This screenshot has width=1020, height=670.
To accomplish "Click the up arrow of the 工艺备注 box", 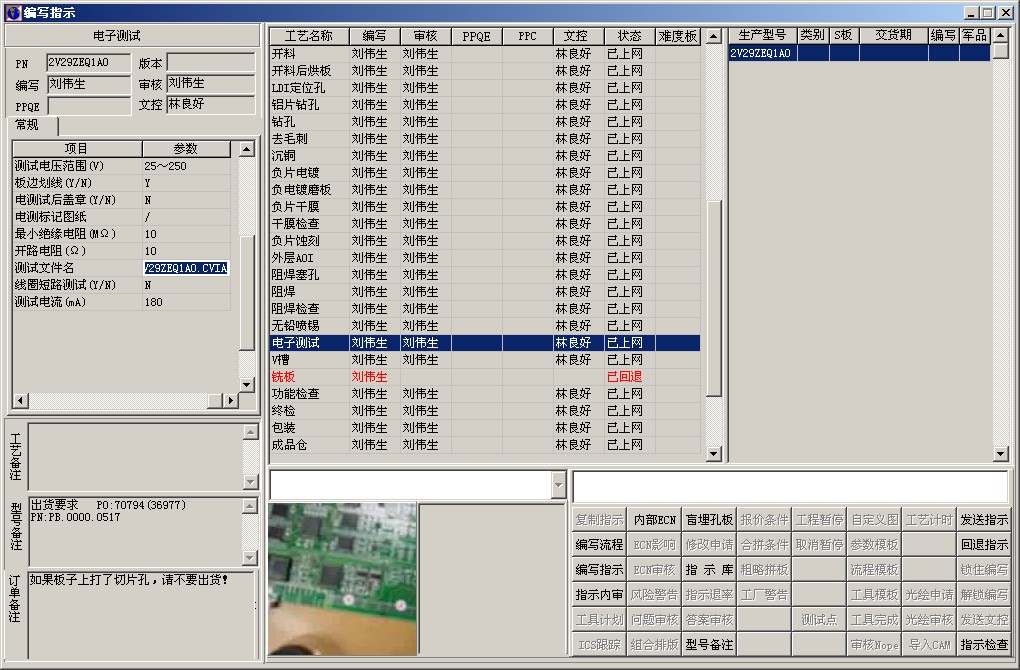I will pos(251,432).
